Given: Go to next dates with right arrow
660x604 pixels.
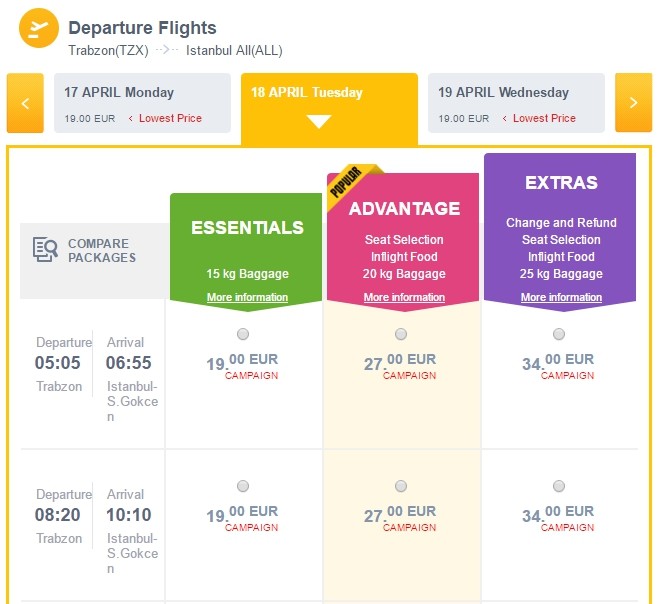Looking at the screenshot, I should [633, 103].
